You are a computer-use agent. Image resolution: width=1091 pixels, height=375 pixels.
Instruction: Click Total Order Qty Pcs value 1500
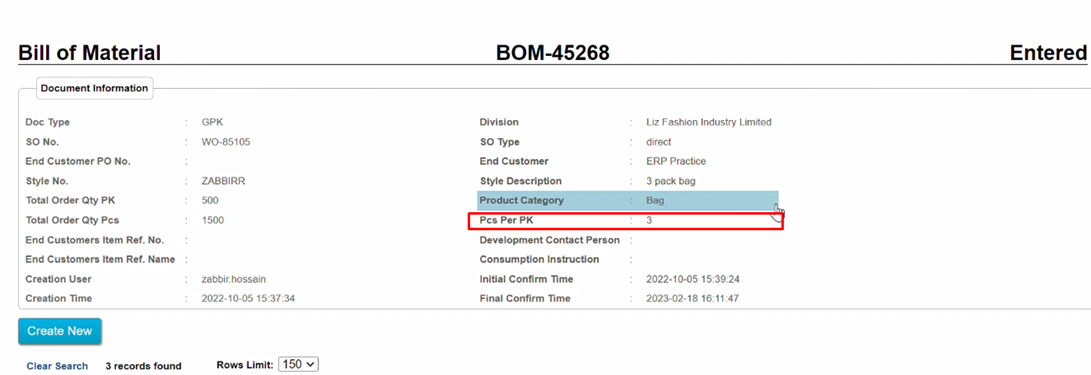[212, 220]
